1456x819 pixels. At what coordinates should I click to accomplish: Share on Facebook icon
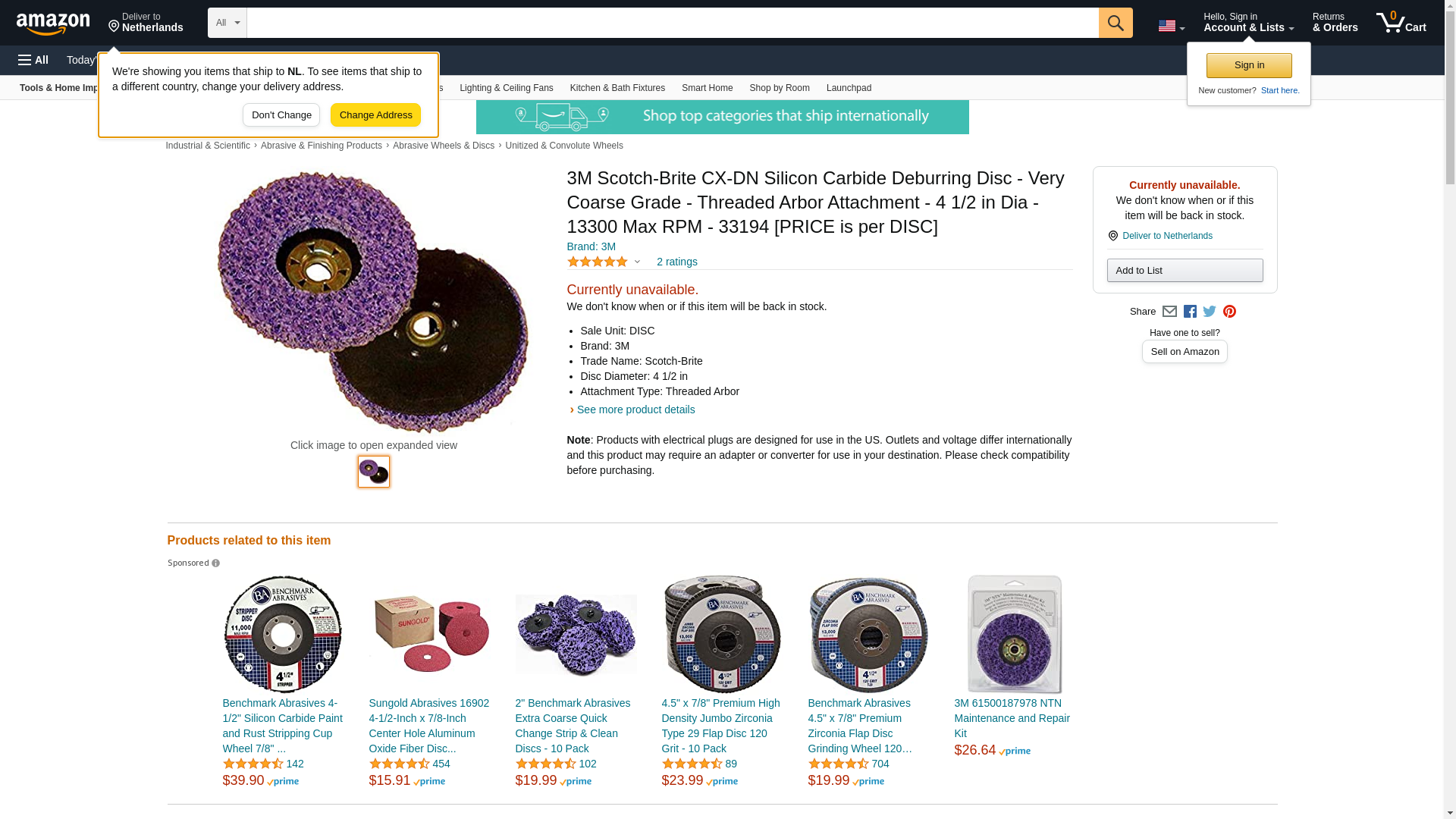[x=1190, y=312]
